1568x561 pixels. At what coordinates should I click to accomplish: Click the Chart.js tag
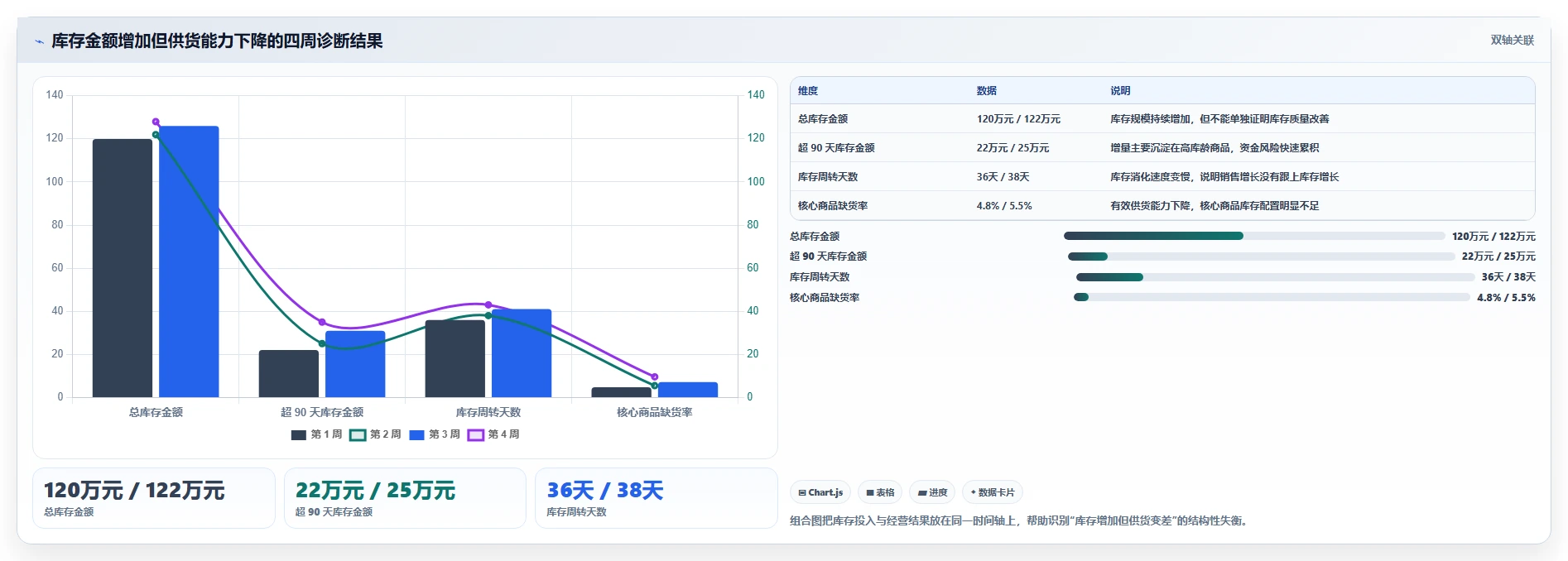(x=820, y=492)
